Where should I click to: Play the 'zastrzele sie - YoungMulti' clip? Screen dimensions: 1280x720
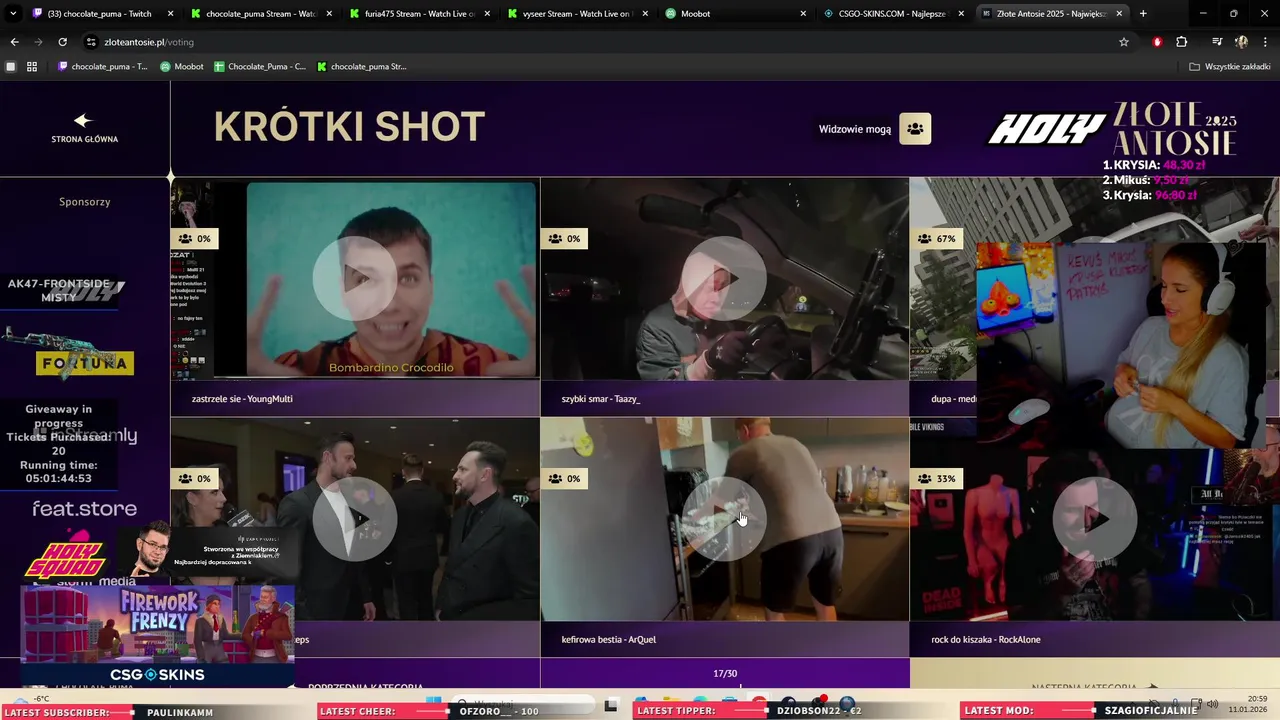354,279
